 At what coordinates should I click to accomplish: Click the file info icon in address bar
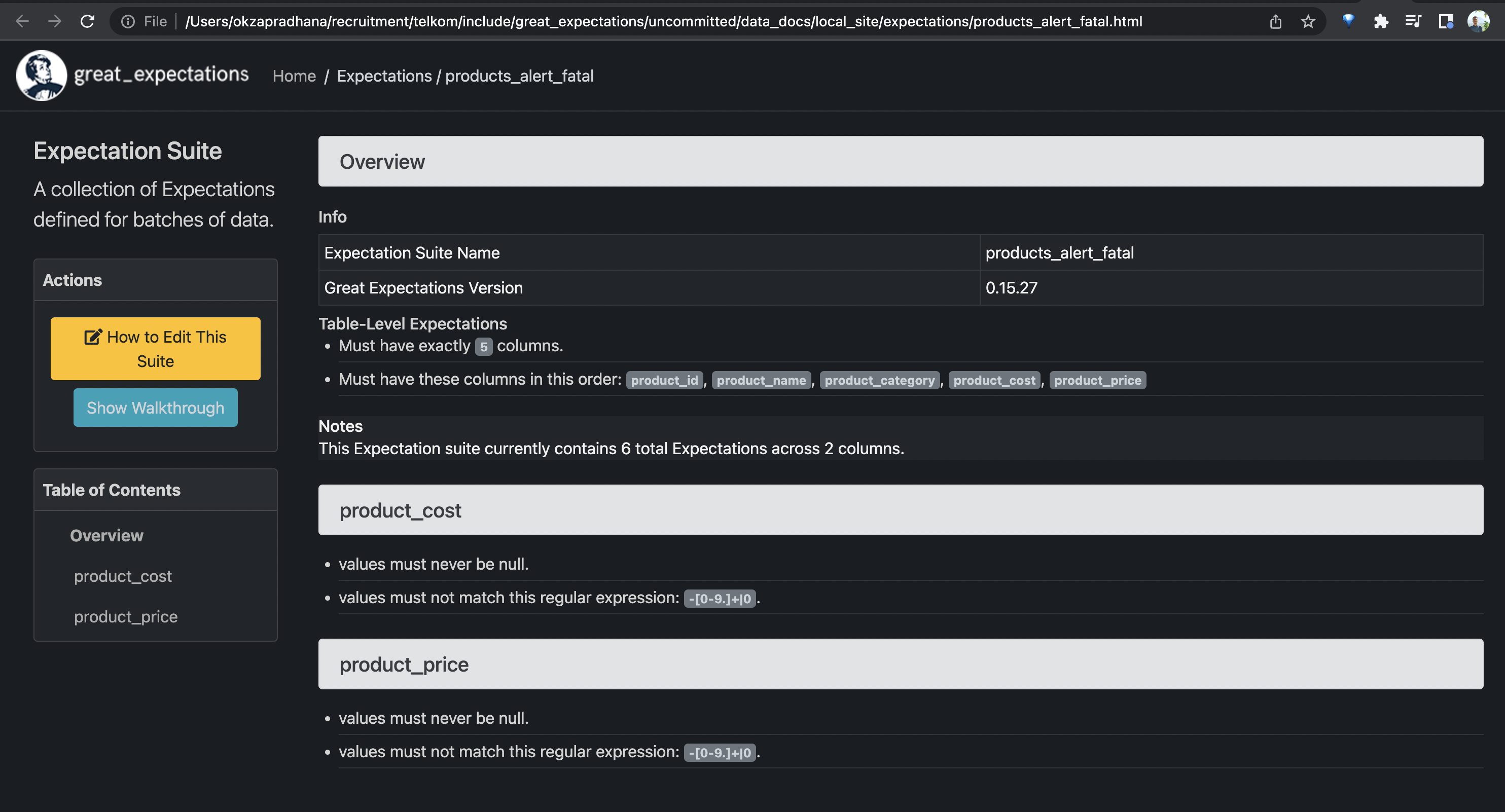pos(128,22)
